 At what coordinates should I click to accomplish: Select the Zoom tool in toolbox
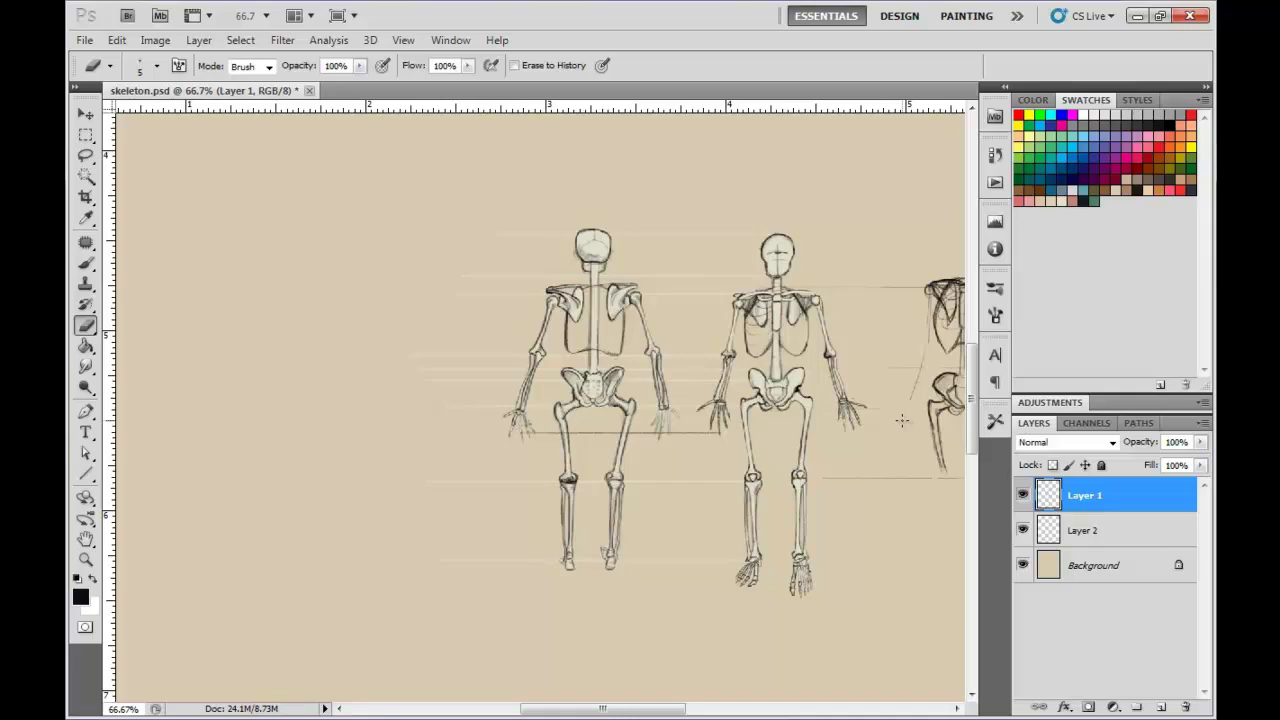(86, 560)
